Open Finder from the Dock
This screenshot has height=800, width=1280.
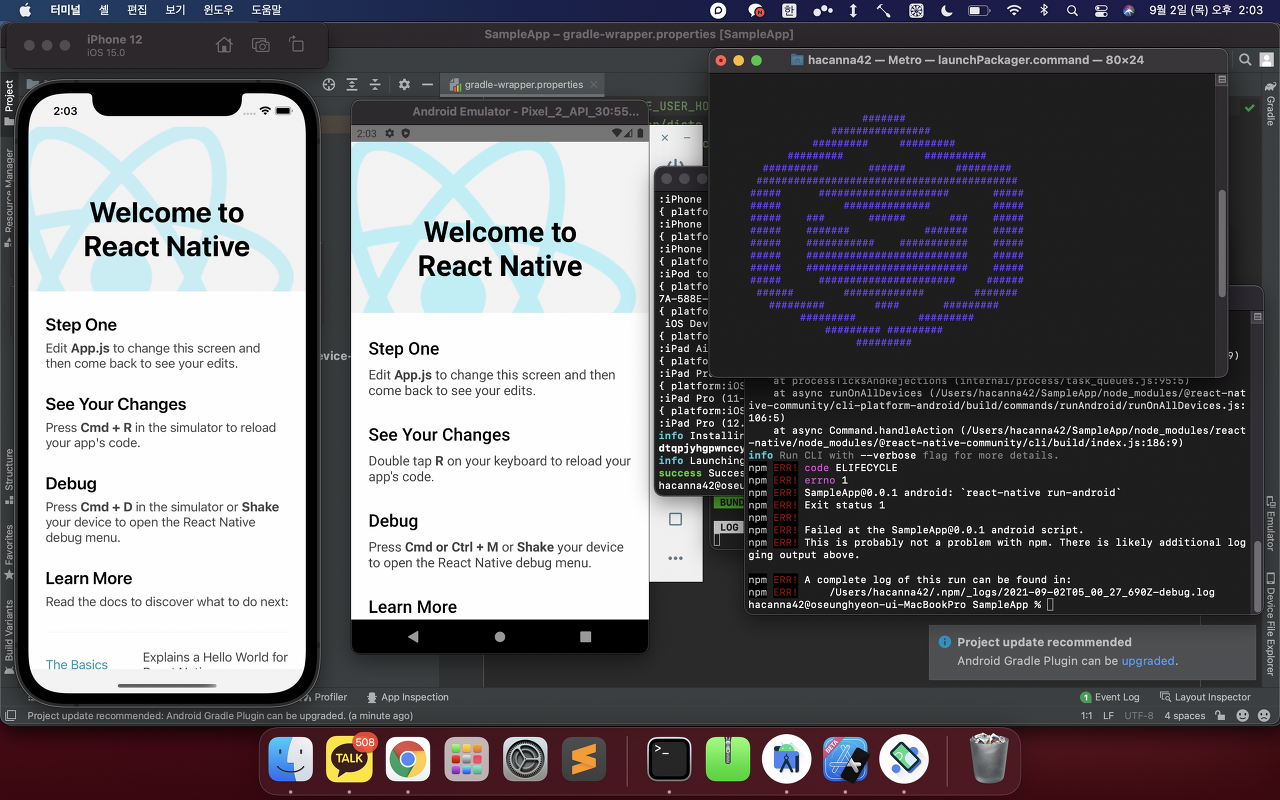click(291, 760)
